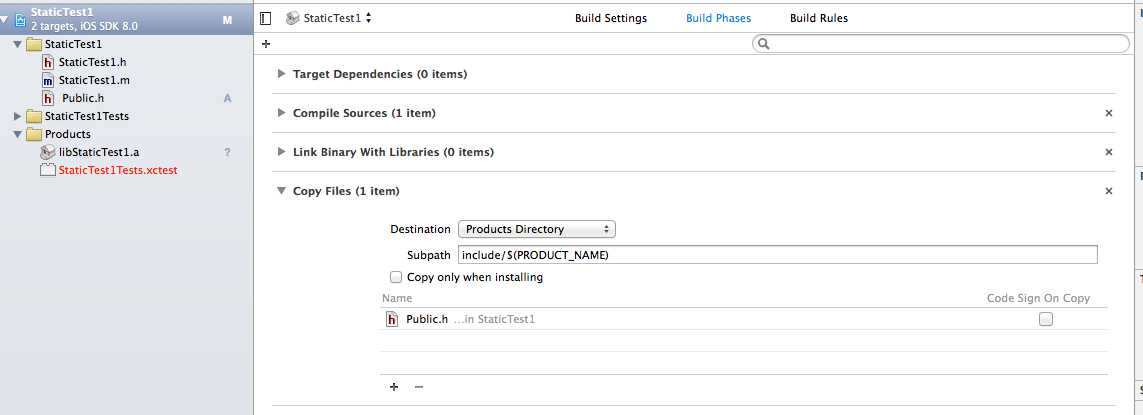Expand Target Dependencies section

click(281, 74)
